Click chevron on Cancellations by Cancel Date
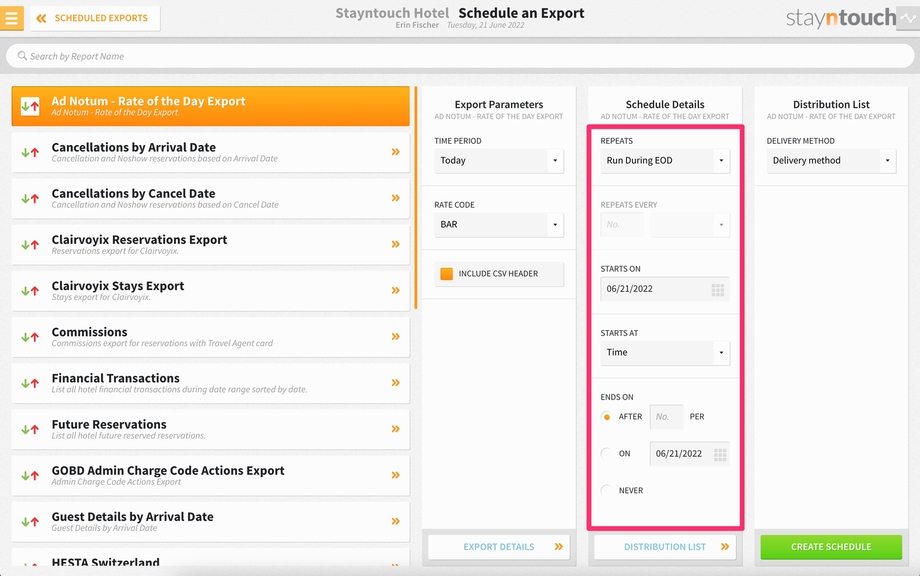Screen dimensions: 920x576 pos(395,198)
